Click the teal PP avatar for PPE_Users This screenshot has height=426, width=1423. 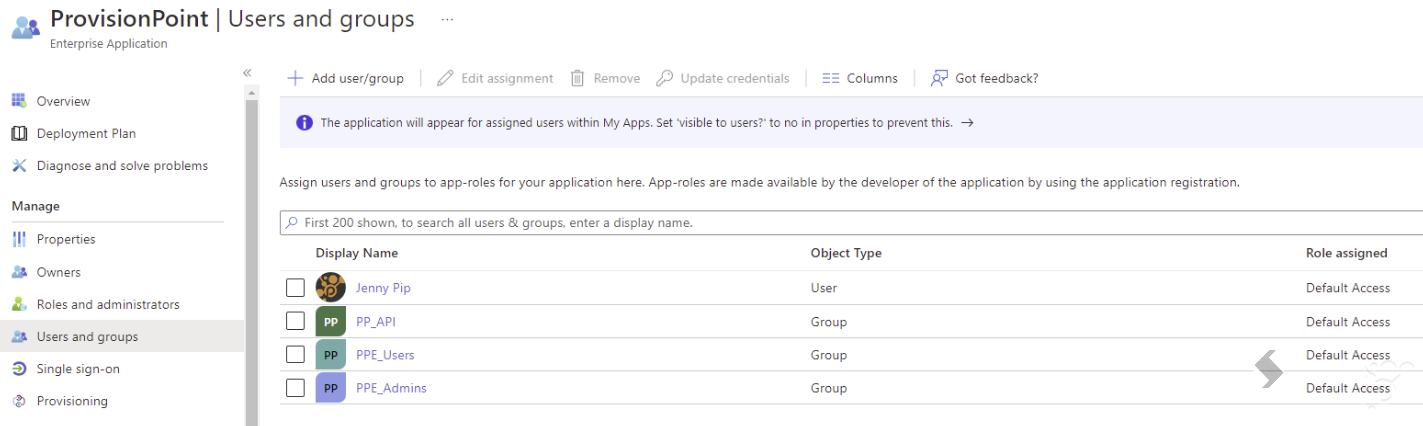click(x=330, y=355)
